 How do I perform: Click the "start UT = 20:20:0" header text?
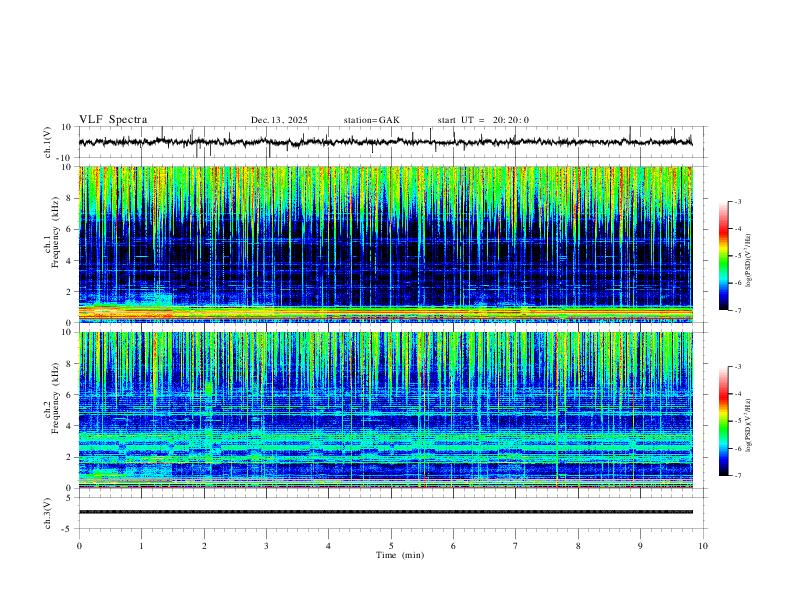pos(483,120)
